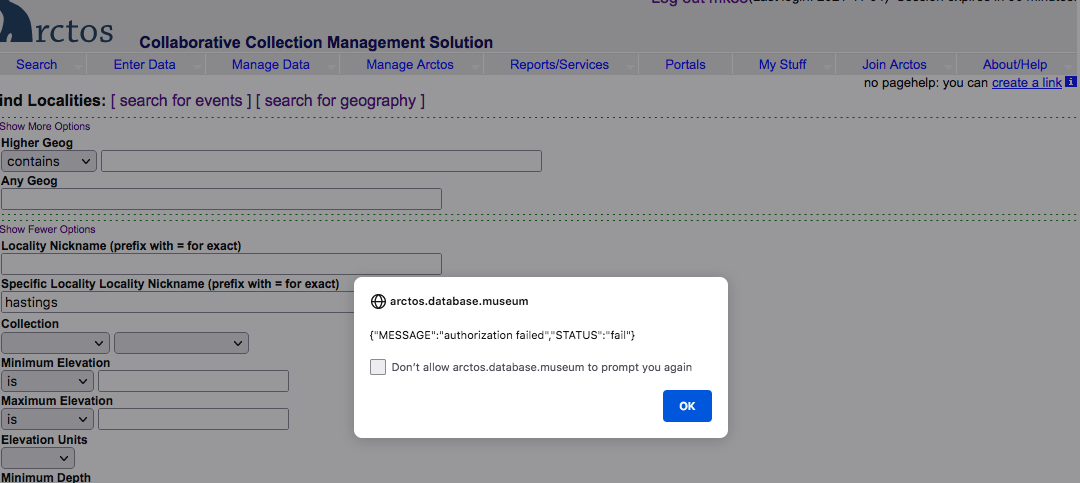Click the Maximum Elevation value field
The width and height of the screenshot is (1080, 483).
(x=193, y=419)
